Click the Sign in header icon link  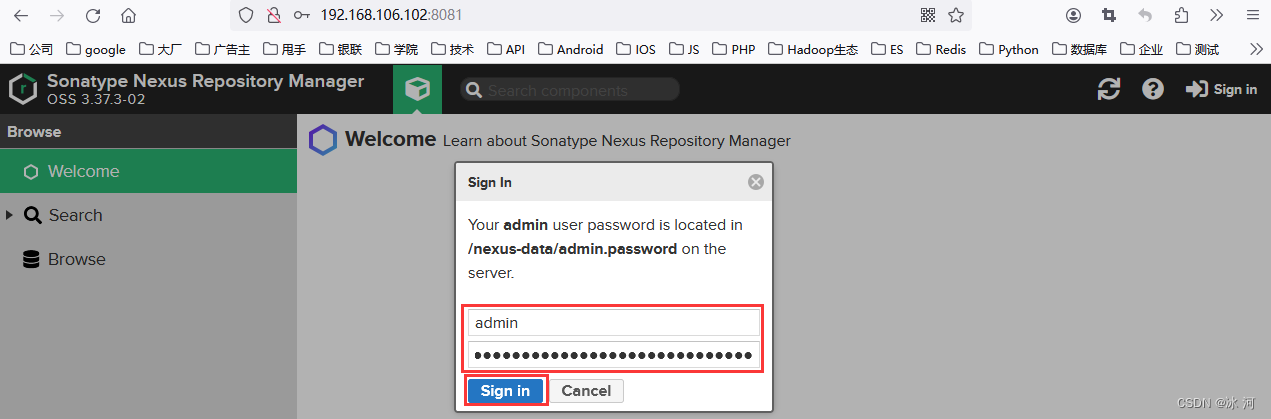(1221, 89)
